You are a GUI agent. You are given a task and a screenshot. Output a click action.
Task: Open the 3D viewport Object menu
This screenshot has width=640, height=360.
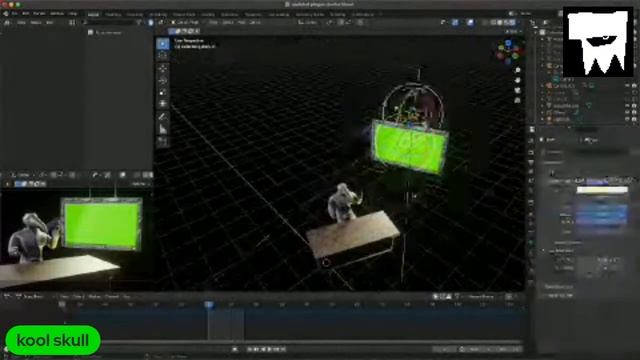[255, 22]
